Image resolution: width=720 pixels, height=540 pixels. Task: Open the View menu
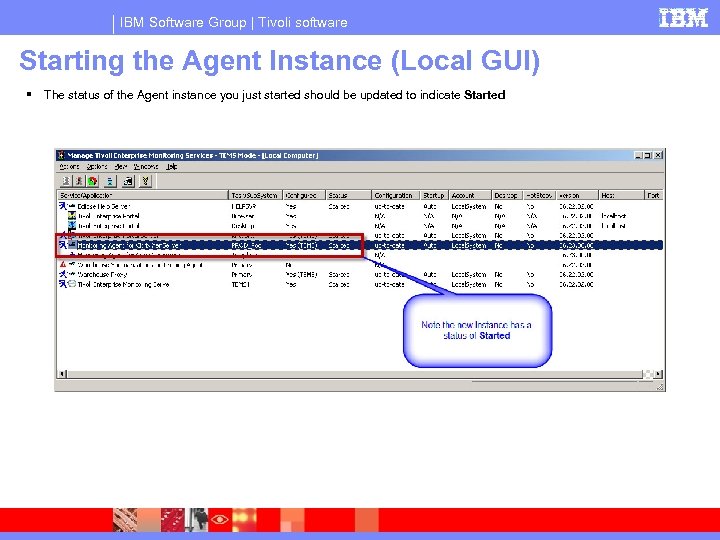[120, 167]
